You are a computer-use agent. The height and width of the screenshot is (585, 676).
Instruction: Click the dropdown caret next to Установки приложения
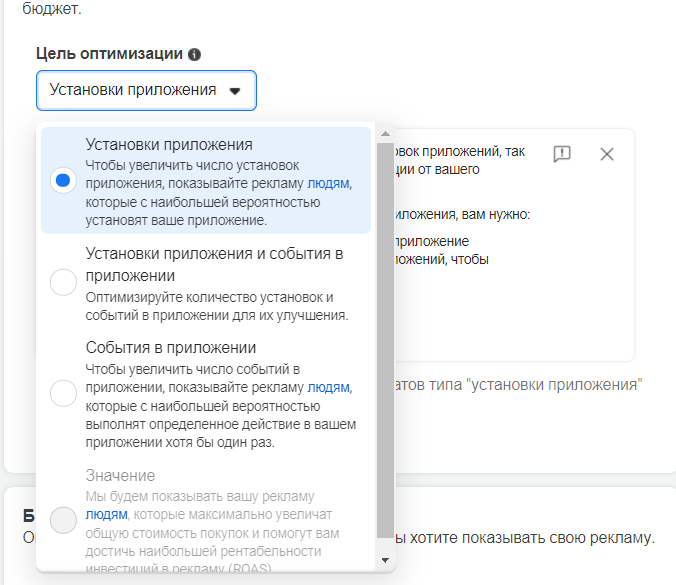(235, 90)
